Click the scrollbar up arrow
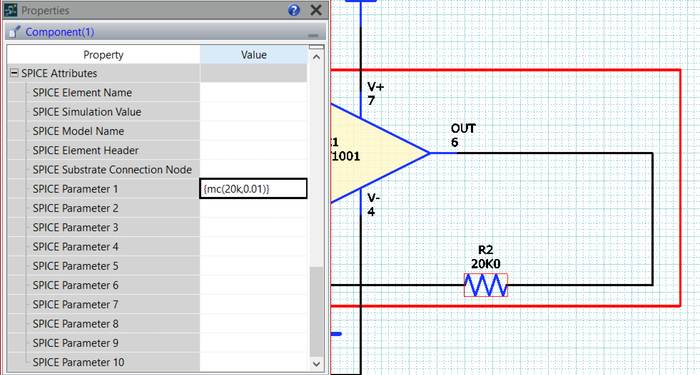700x375 pixels. pos(317,57)
